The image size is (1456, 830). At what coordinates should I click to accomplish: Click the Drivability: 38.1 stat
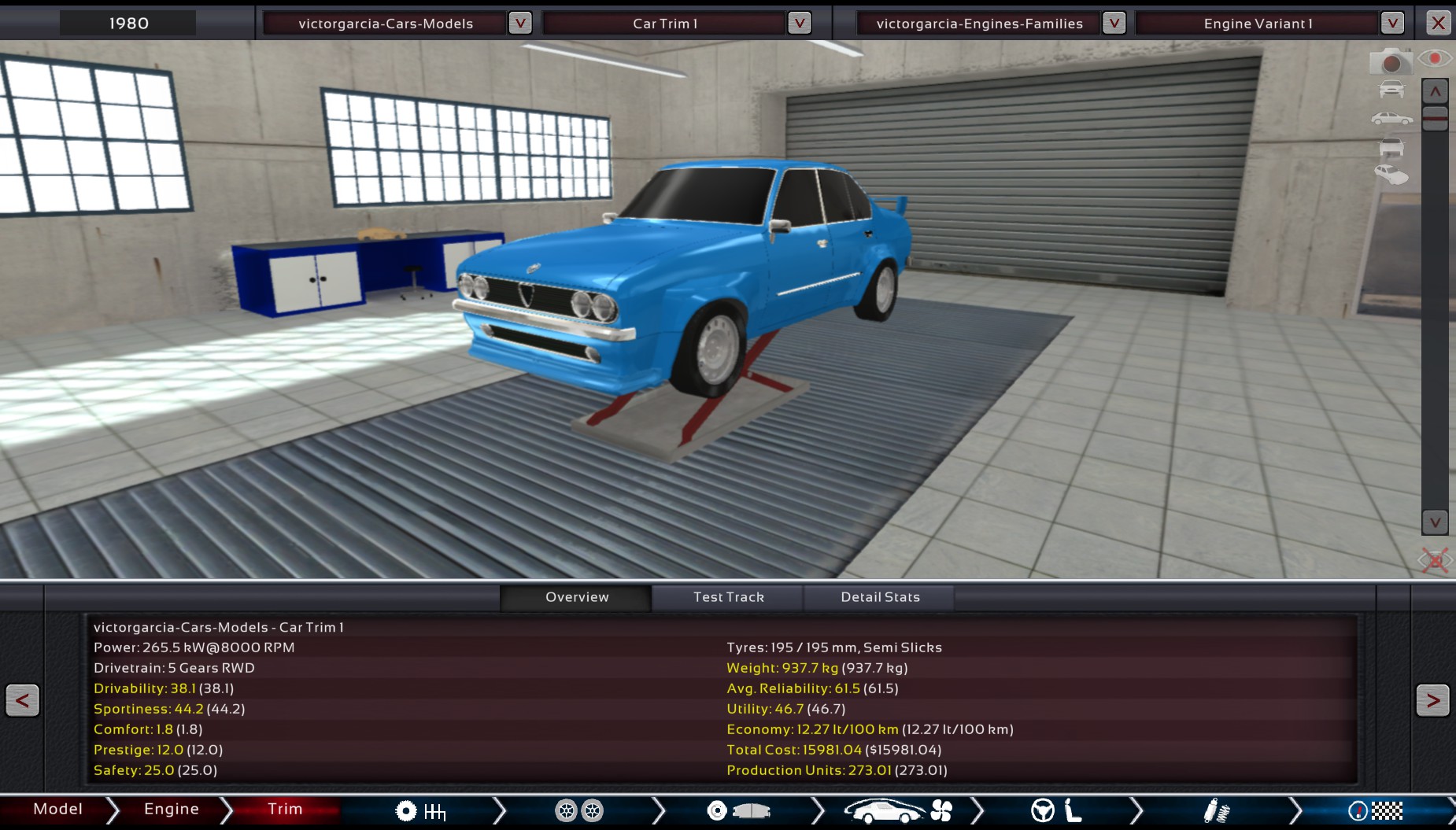point(164,688)
